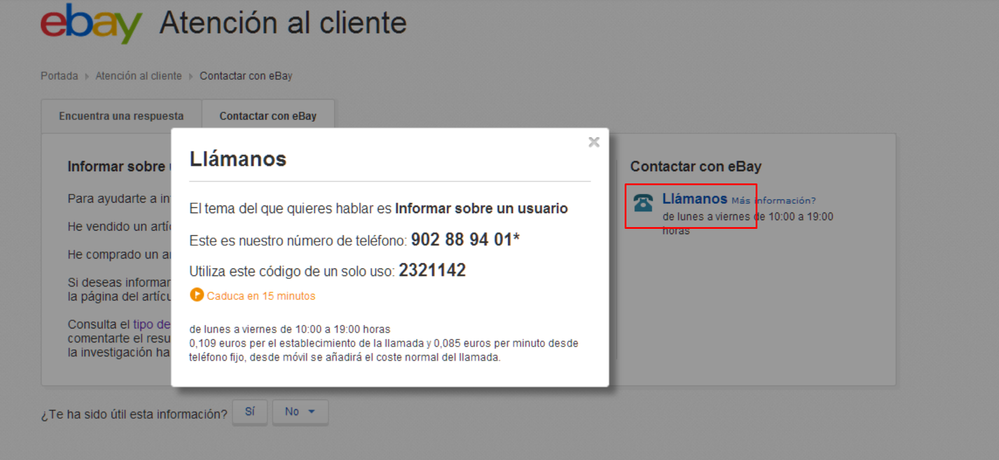
Task: Open the "Más información?" link
Action: pos(773,201)
